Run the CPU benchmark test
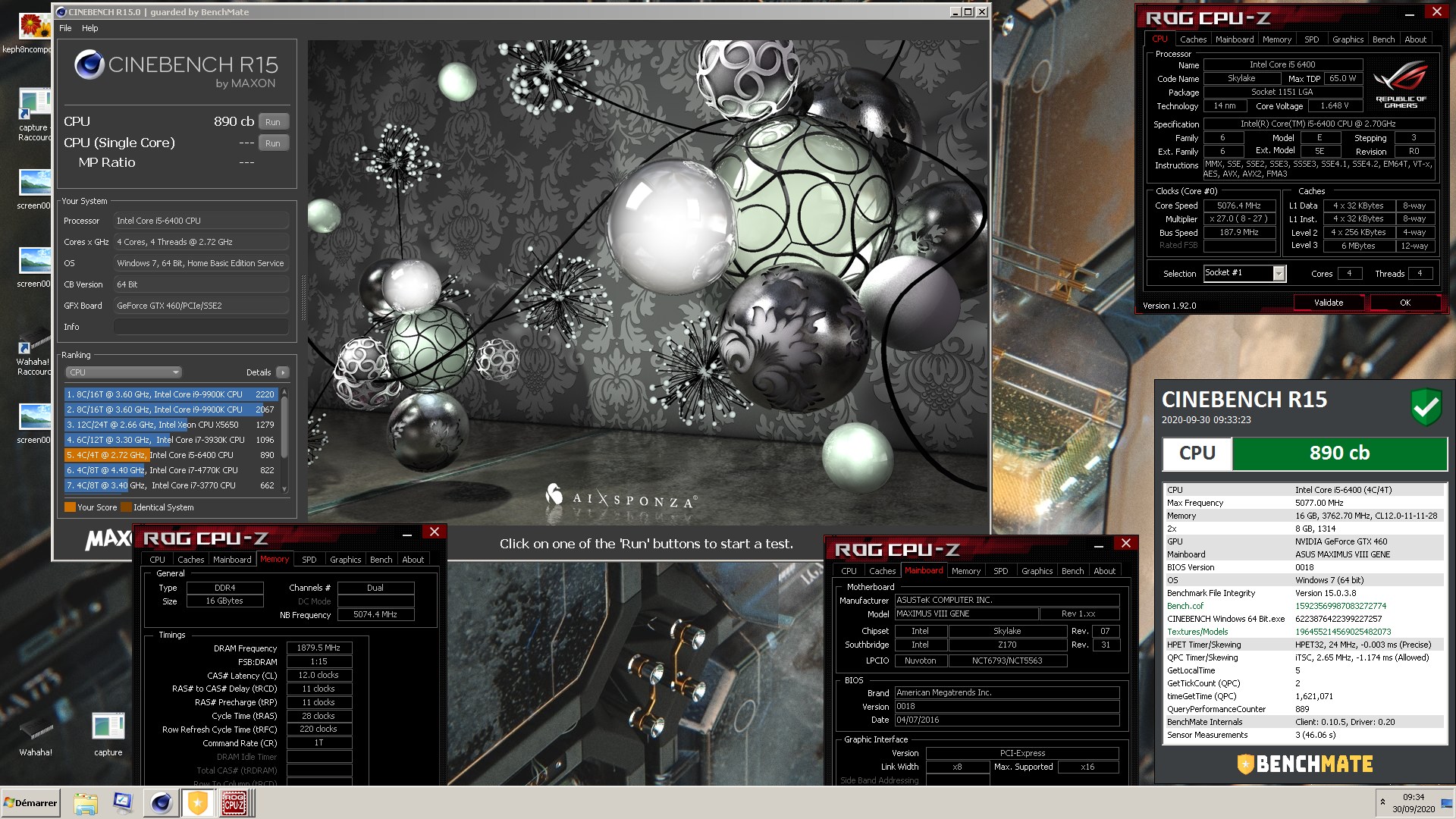Image resolution: width=1456 pixels, height=819 pixels. click(273, 122)
